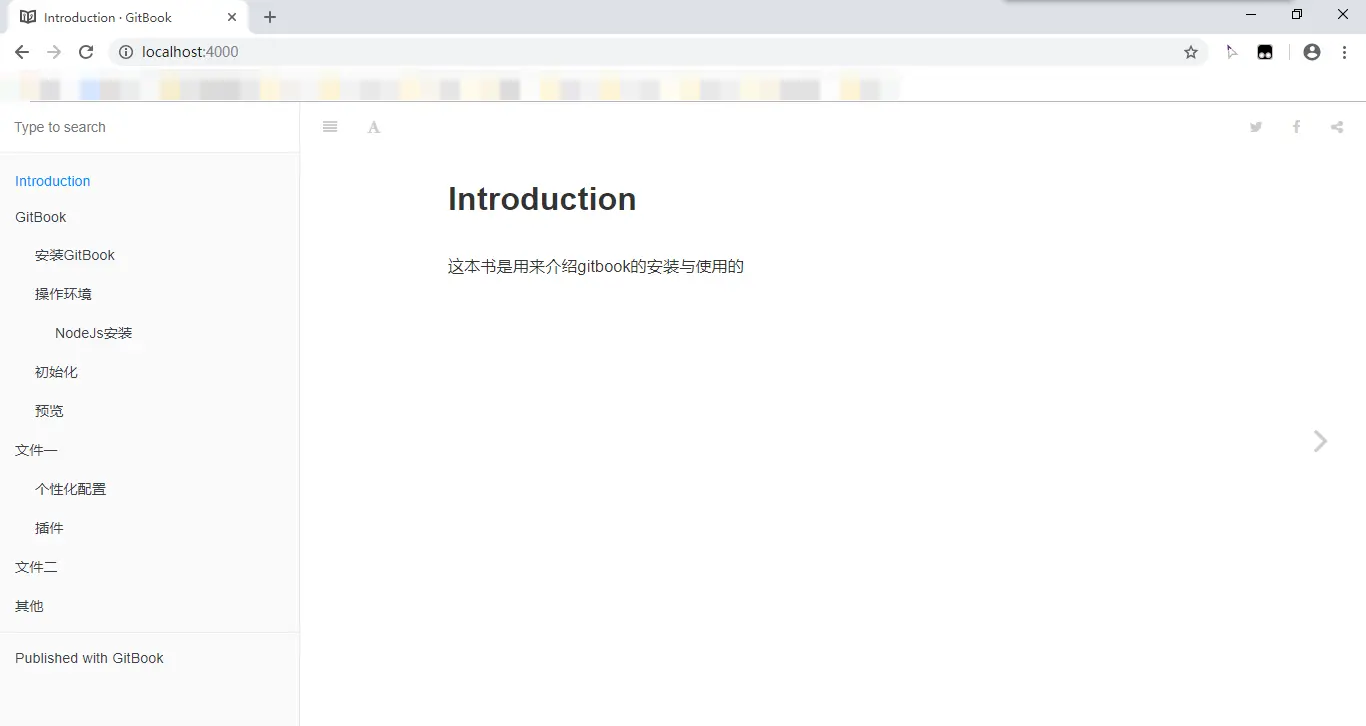
Task: Click the black extension icon in toolbar
Action: click(1265, 52)
